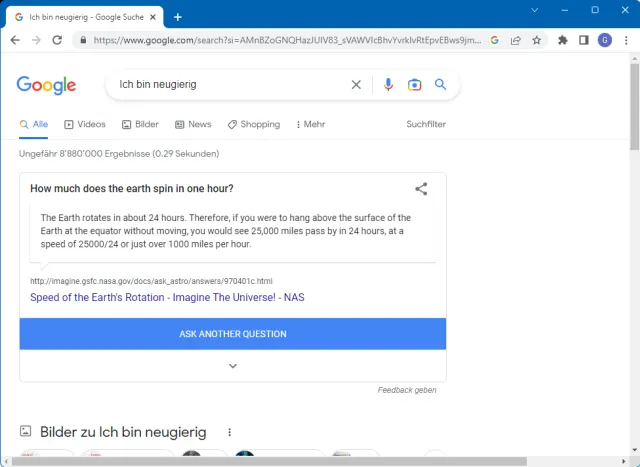
Task: Click the page URL in the address bar
Action: (287, 40)
